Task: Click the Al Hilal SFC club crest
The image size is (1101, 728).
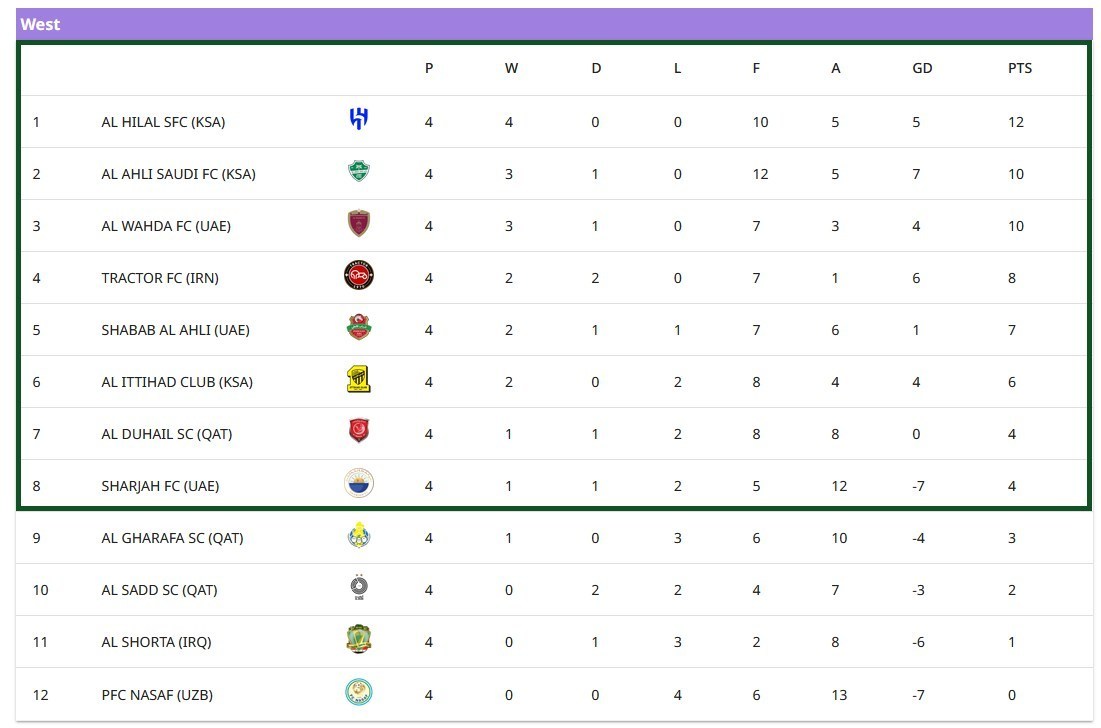Action: click(358, 119)
